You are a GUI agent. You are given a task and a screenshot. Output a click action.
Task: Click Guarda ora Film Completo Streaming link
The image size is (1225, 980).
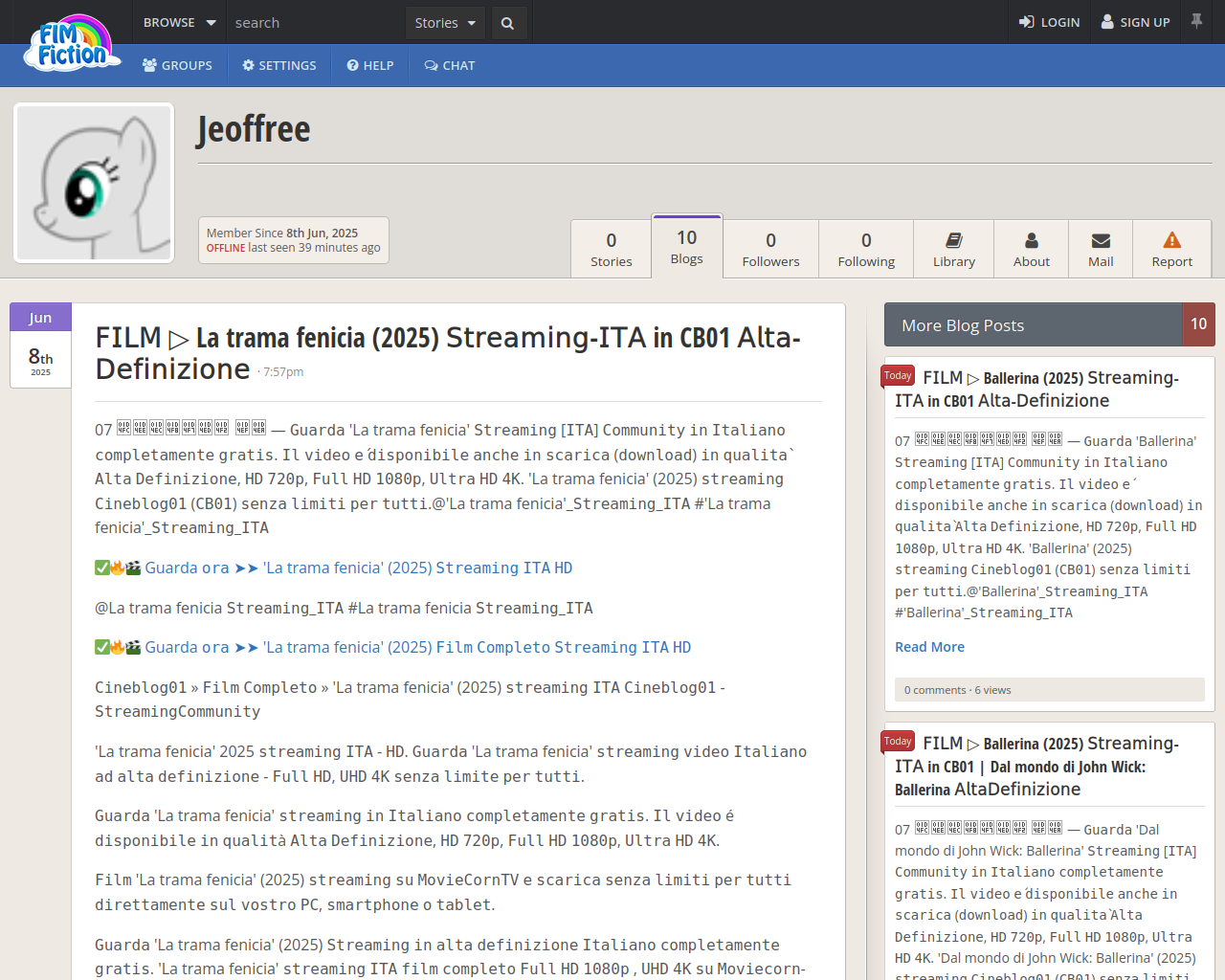point(418,647)
